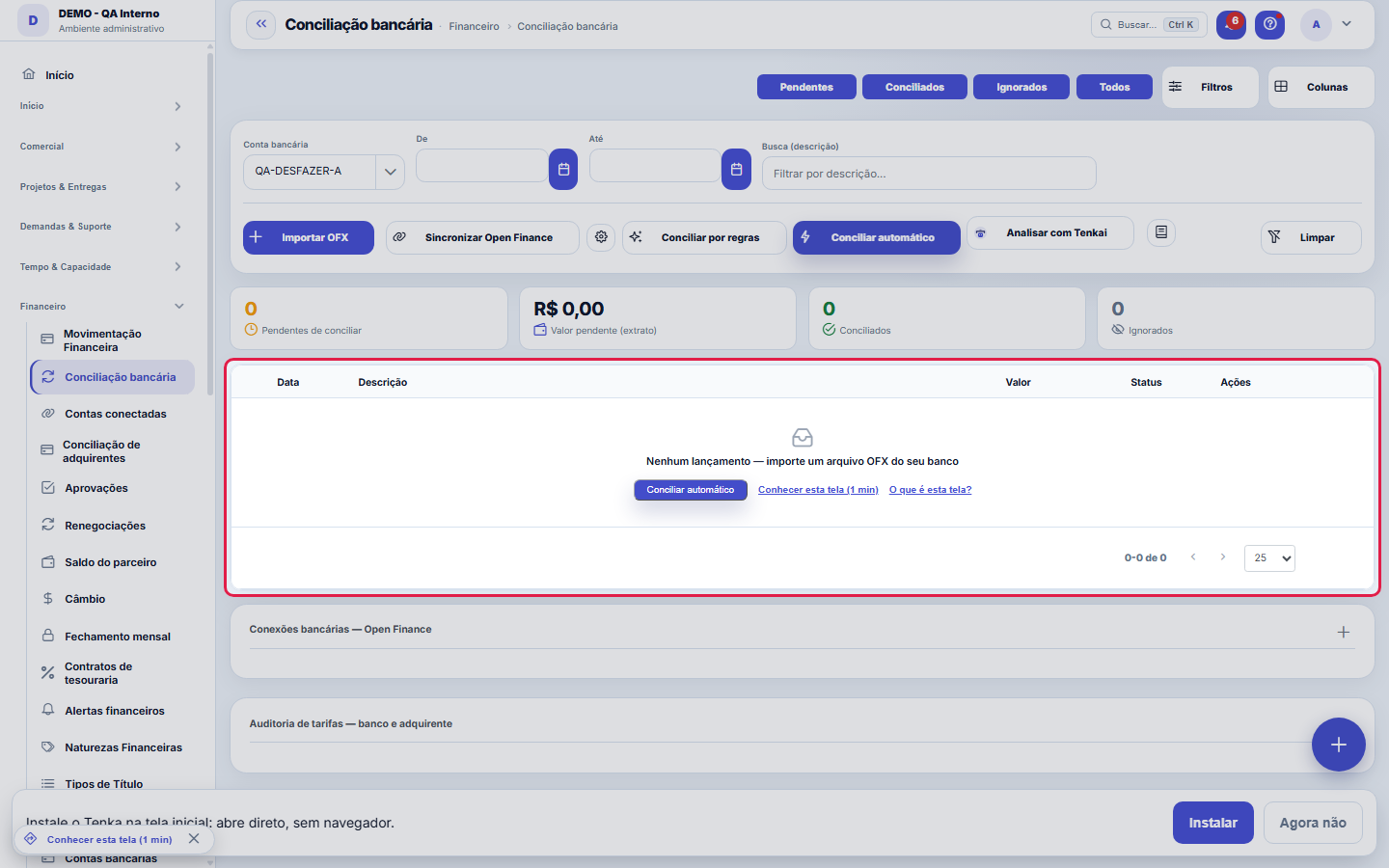Close the 'Conhecer esta tela' tip
Viewport: 1389px width, 868px height.
point(194,839)
